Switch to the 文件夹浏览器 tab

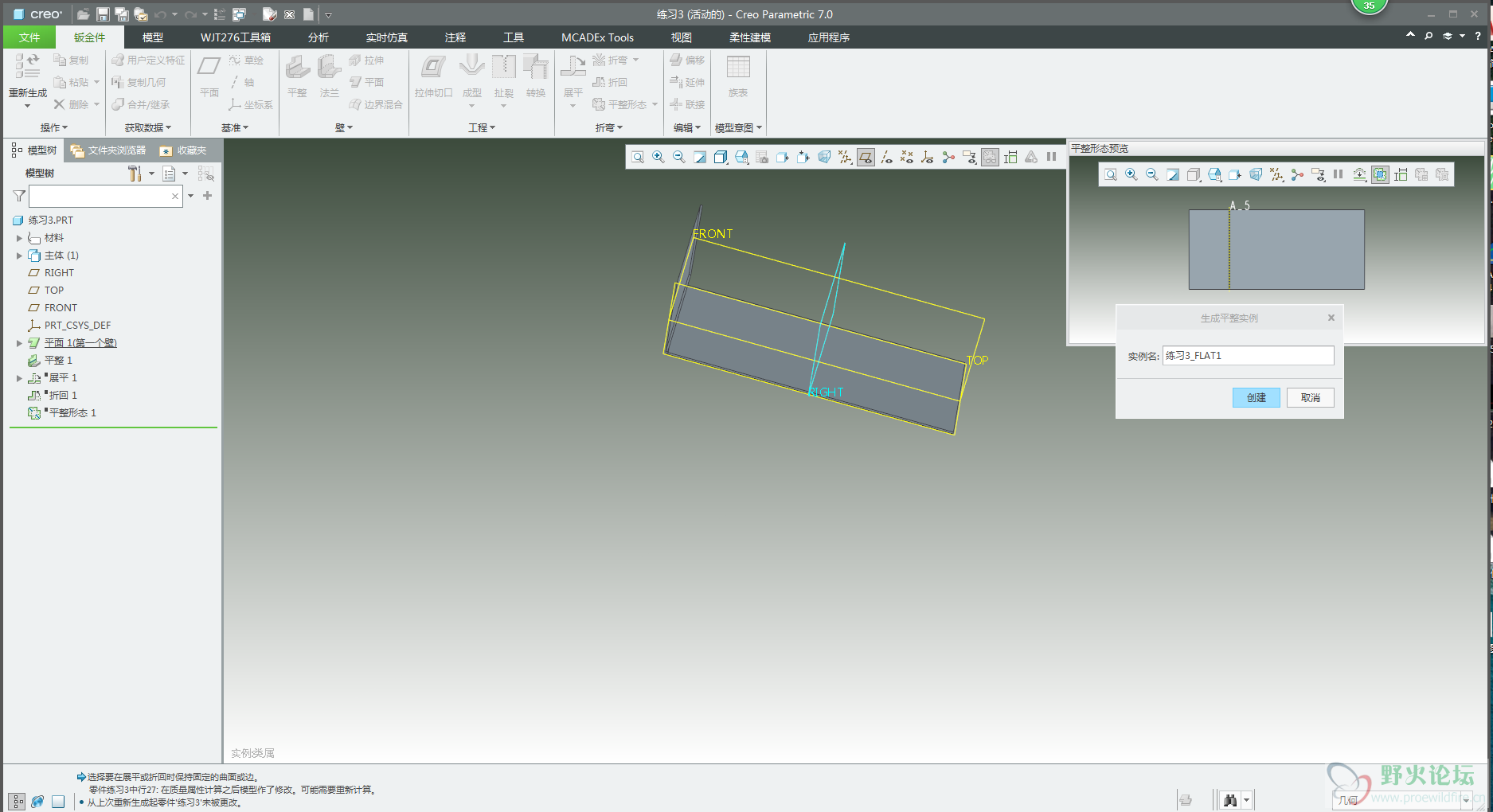[x=108, y=150]
